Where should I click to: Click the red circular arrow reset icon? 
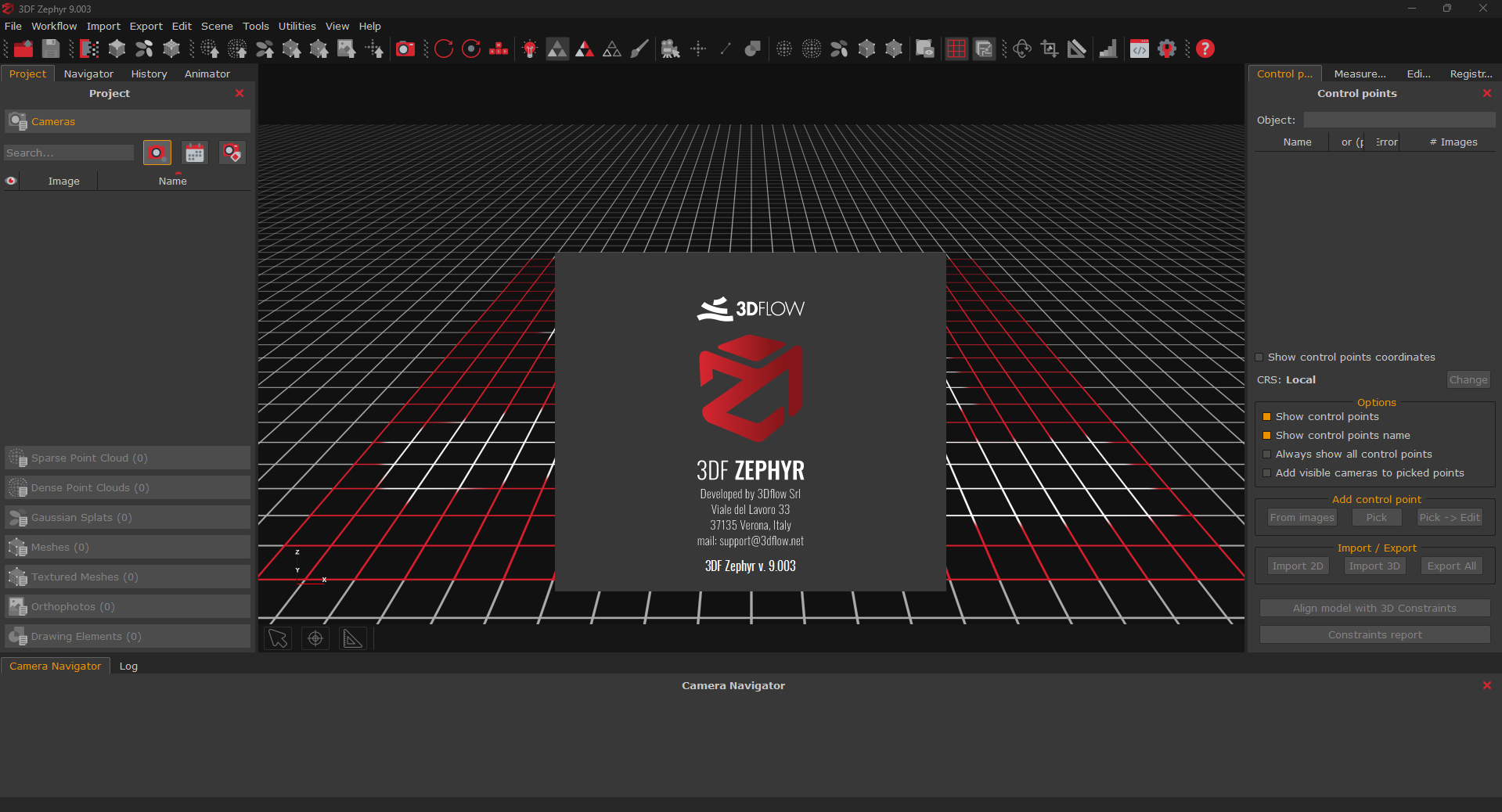[444, 49]
